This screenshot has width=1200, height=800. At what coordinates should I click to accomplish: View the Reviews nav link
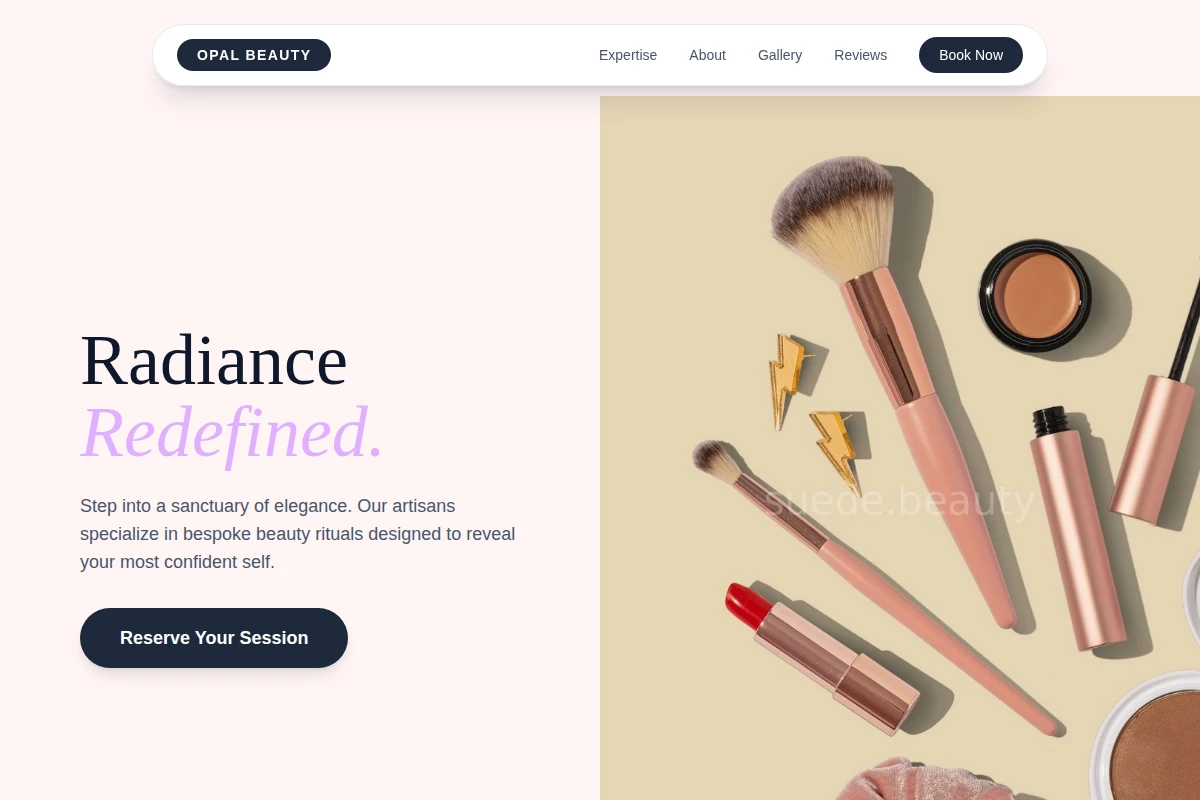tap(861, 55)
